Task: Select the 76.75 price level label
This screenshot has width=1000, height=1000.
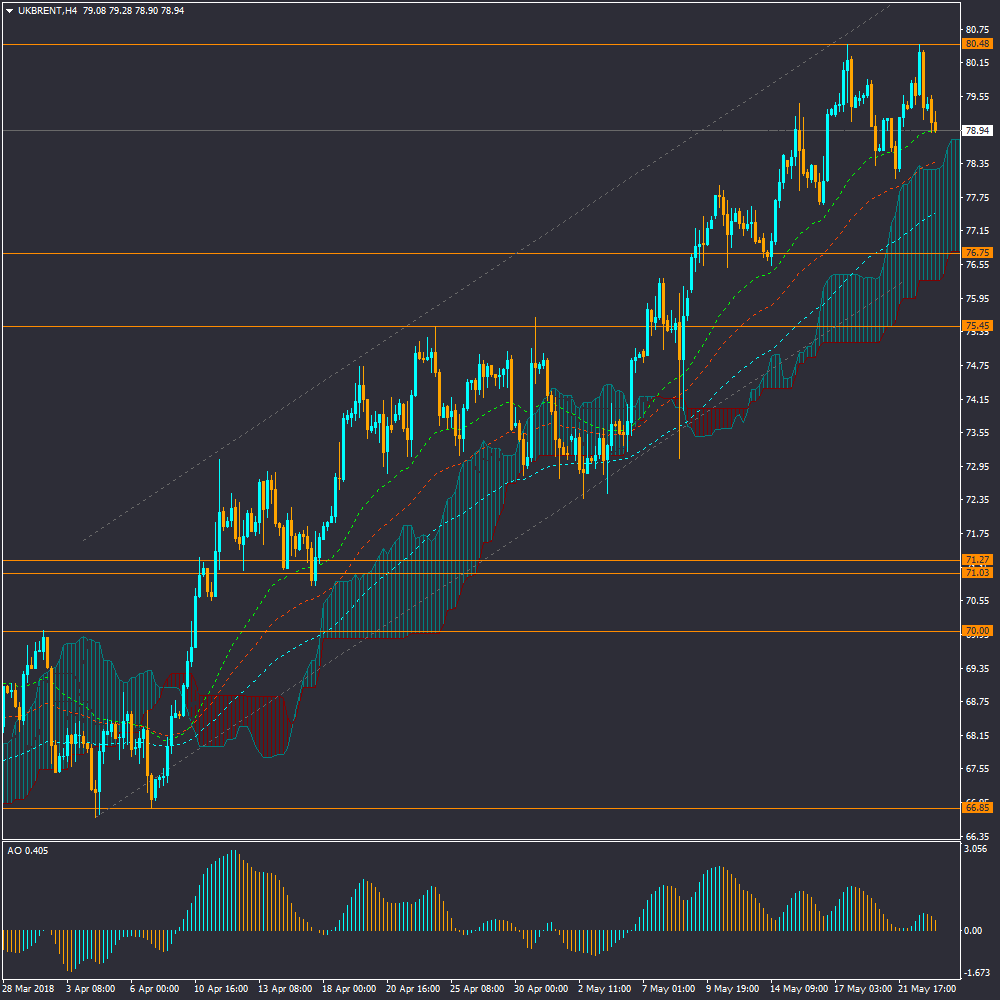Action: click(976, 253)
